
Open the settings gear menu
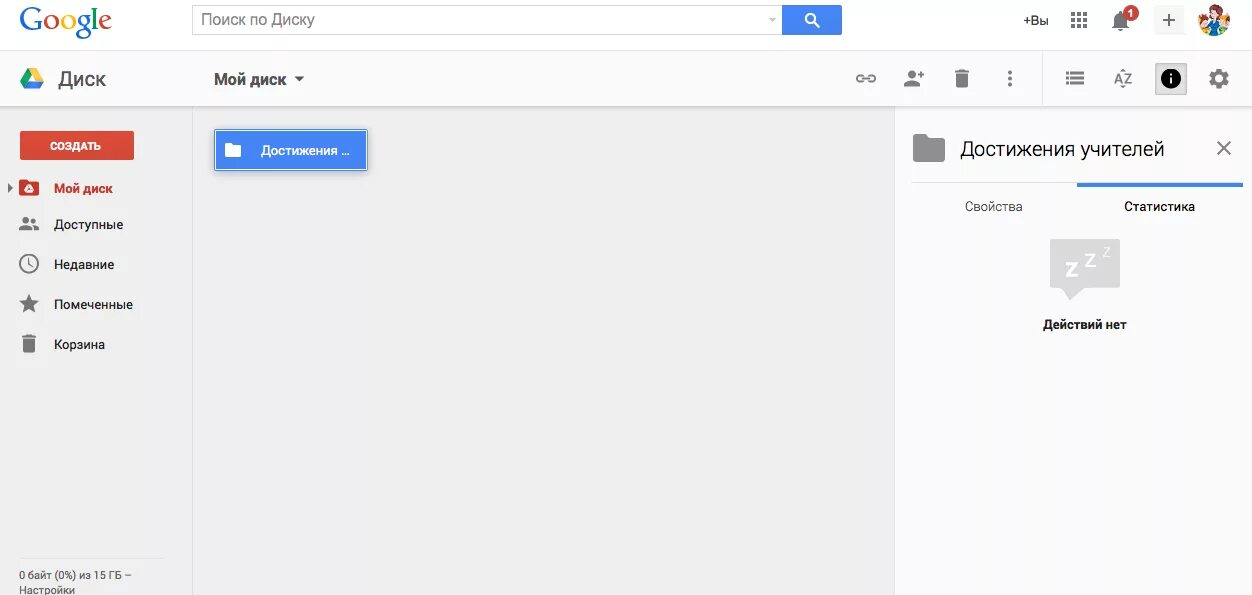coord(1219,79)
